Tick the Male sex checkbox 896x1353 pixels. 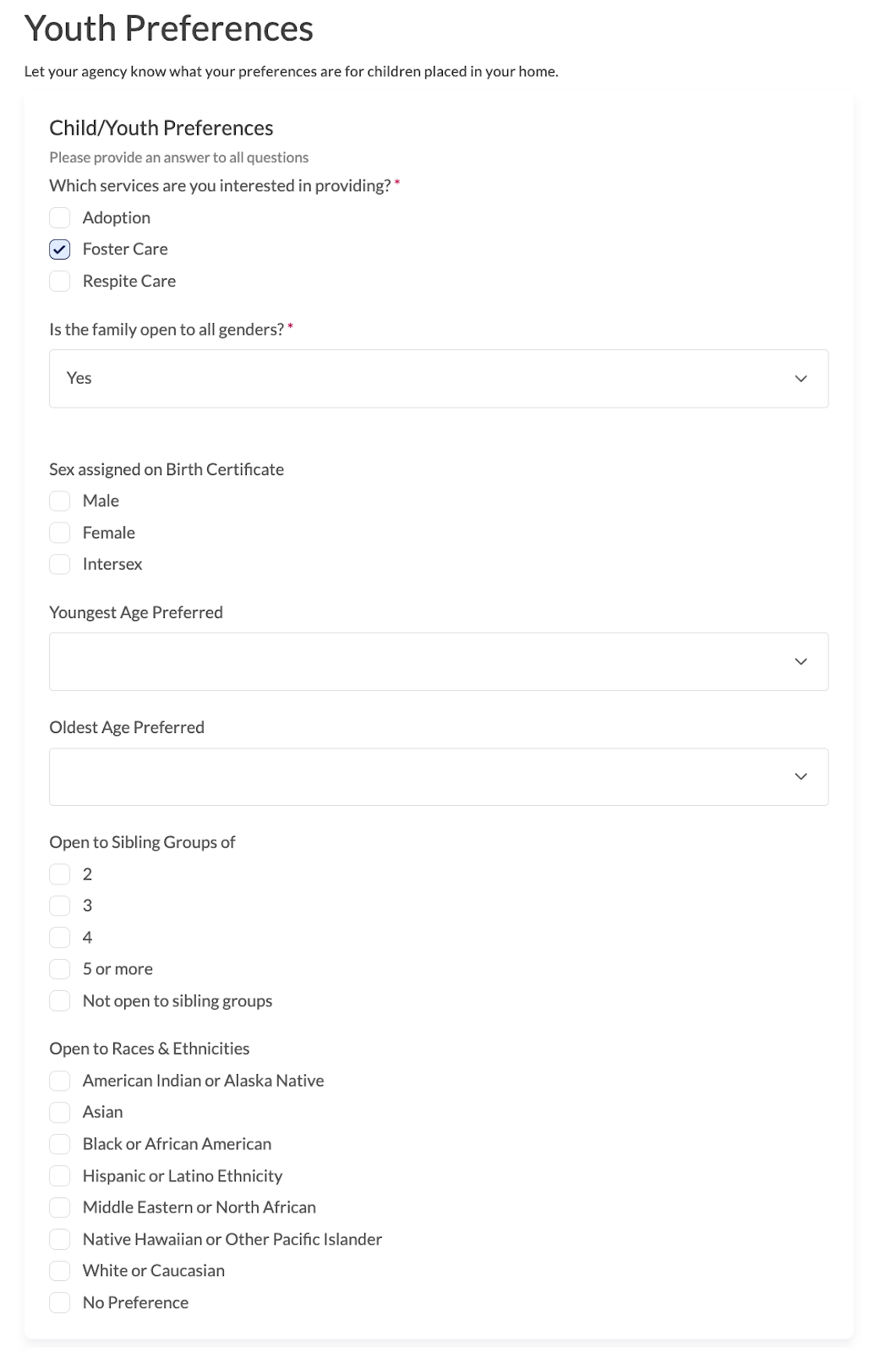tap(60, 501)
